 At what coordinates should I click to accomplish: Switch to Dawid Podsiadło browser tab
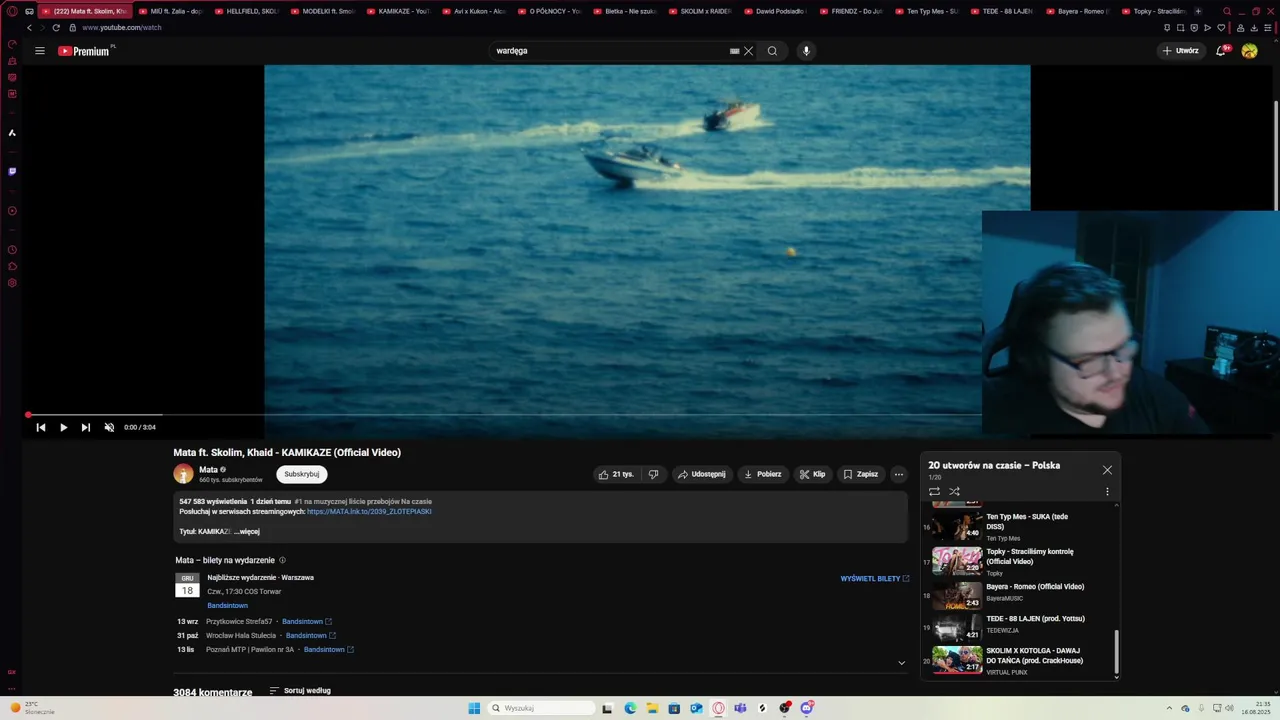click(776, 11)
